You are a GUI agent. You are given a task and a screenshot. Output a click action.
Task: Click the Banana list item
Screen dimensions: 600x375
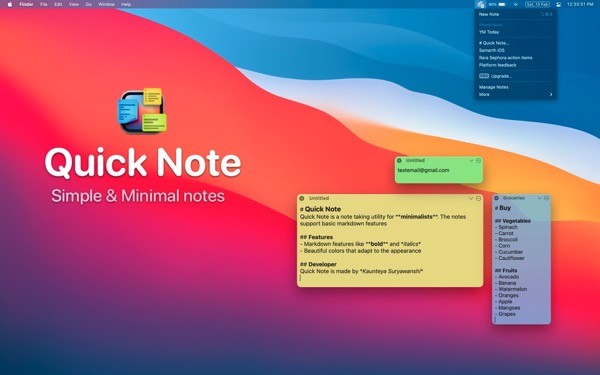tap(505, 283)
